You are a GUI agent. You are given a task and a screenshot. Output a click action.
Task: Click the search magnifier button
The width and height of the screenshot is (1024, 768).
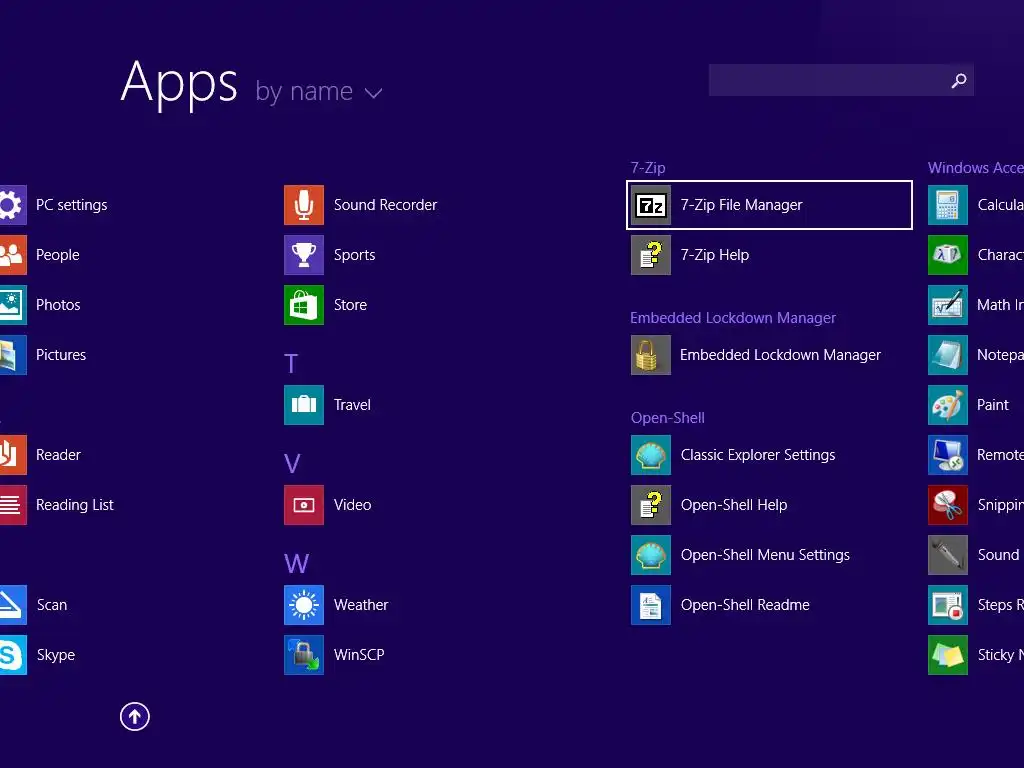[x=959, y=80]
